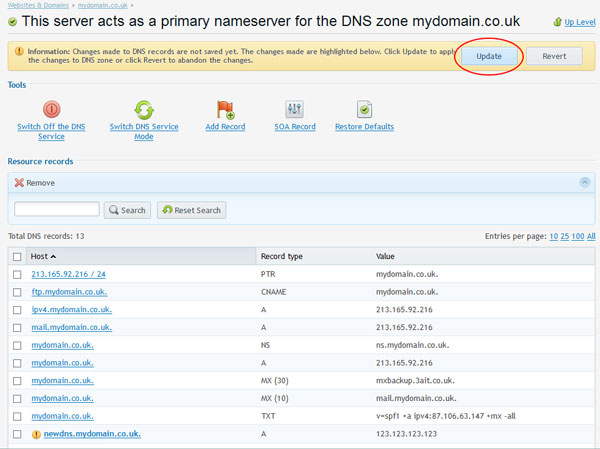
Task: Click the Up Level arrow icon
Action: [558, 22]
